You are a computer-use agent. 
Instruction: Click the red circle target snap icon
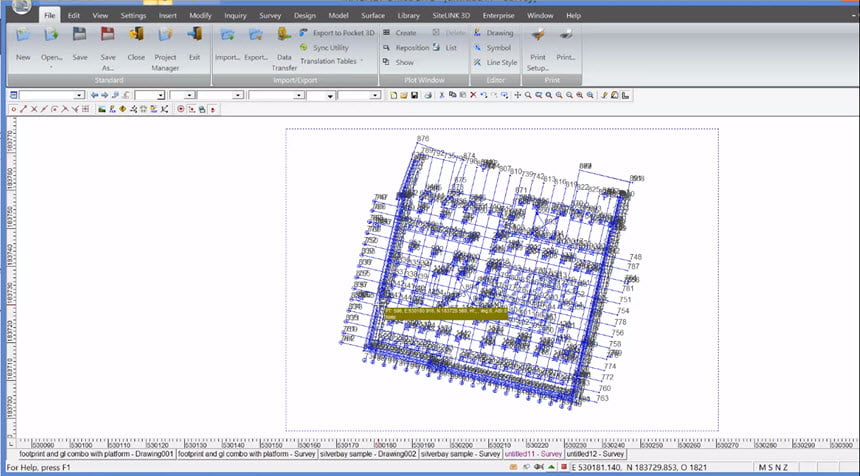pyautogui.click(x=181, y=110)
